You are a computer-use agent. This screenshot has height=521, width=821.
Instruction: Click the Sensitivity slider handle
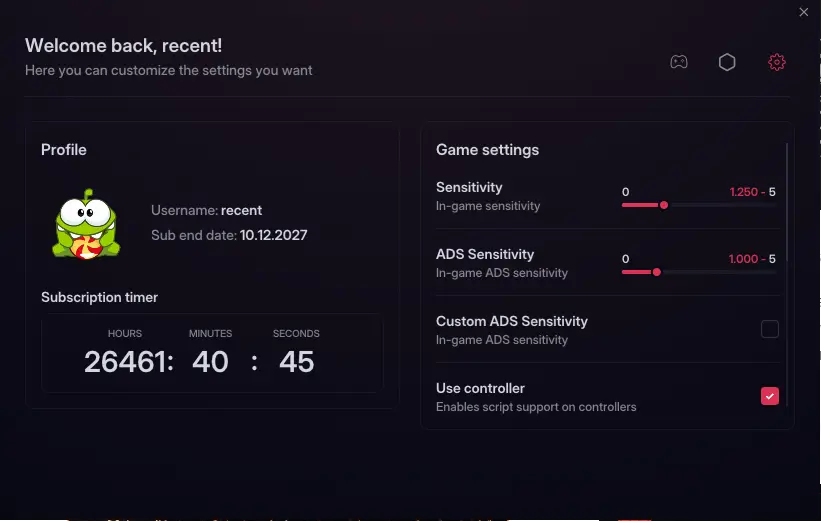pos(663,205)
